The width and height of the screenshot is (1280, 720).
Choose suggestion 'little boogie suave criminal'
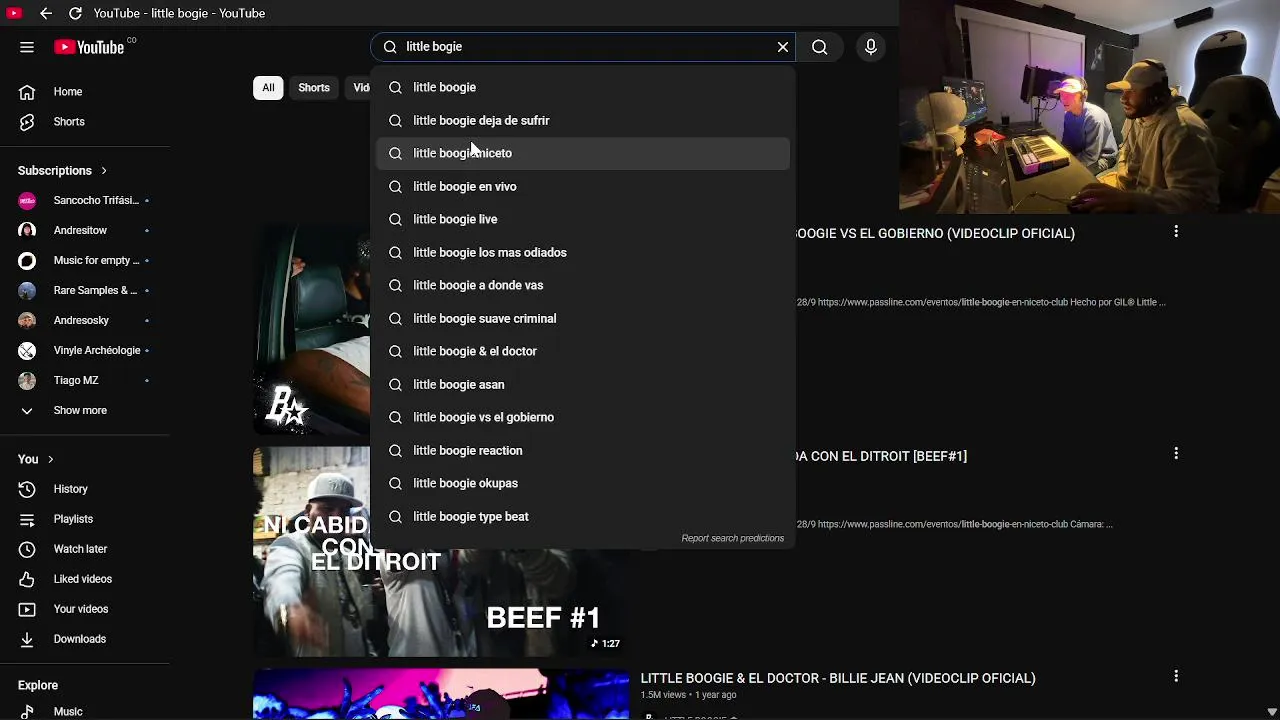[x=583, y=318]
